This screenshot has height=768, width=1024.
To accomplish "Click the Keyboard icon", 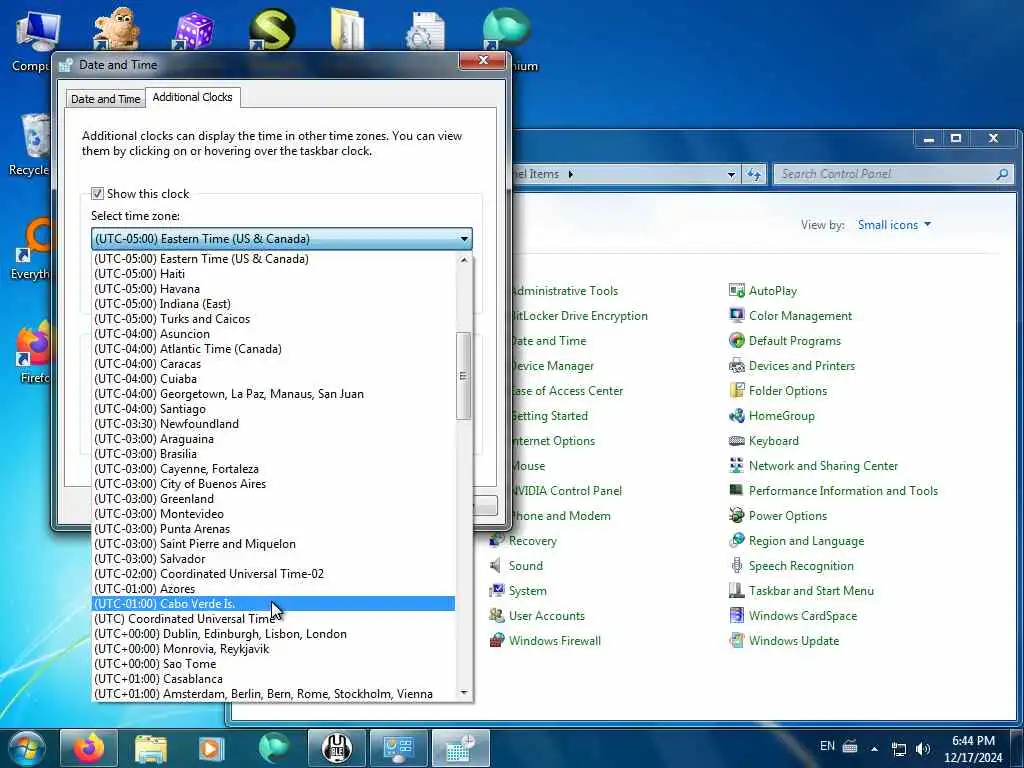I will (736, 441).
